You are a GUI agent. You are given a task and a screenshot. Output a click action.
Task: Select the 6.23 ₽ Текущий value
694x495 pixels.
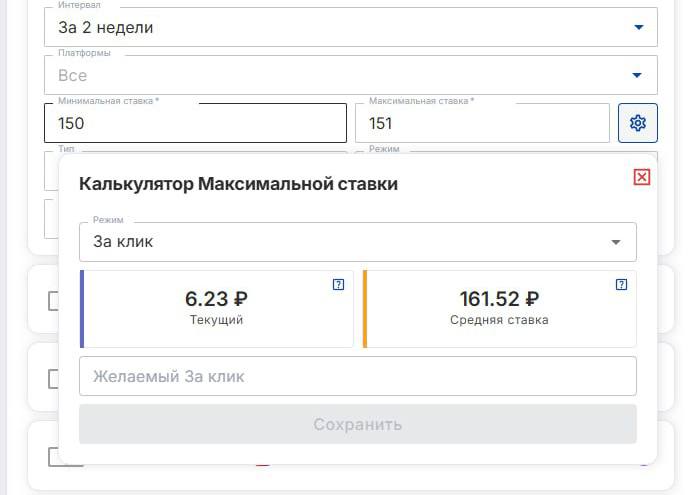[x=216, y=298]
